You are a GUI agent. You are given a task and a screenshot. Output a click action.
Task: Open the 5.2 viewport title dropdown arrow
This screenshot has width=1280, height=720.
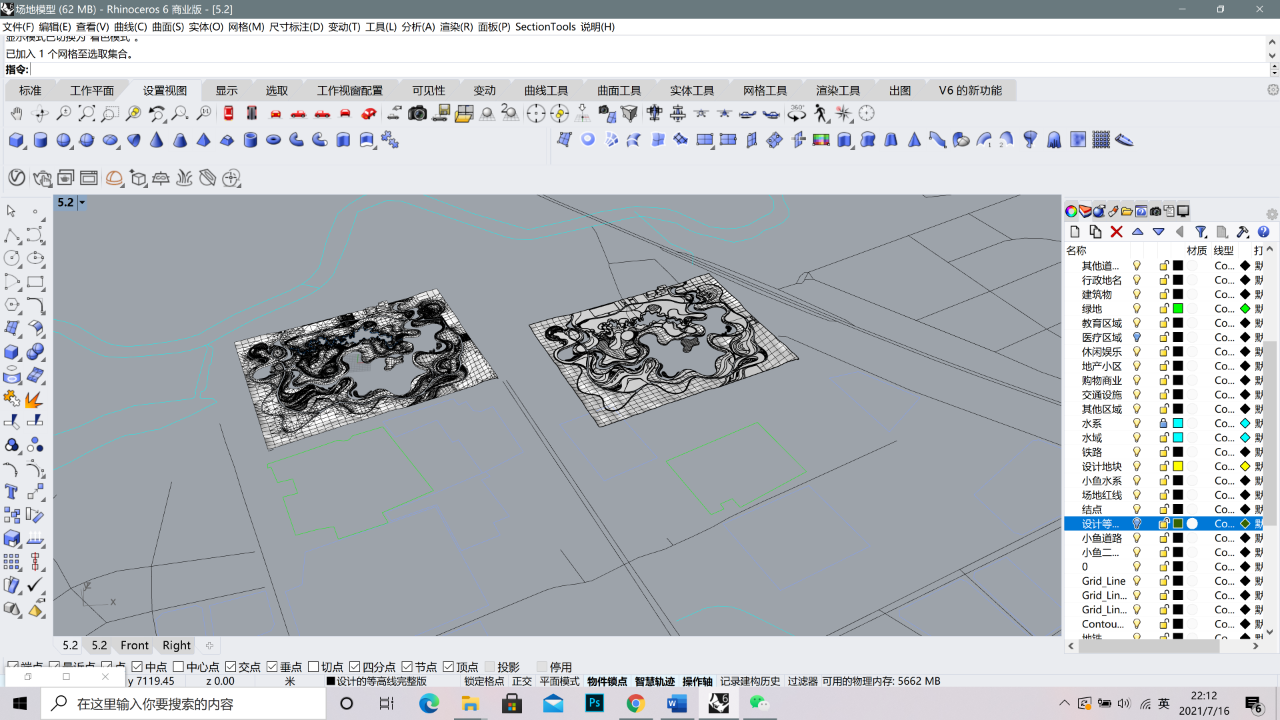[x=82, y=202]
